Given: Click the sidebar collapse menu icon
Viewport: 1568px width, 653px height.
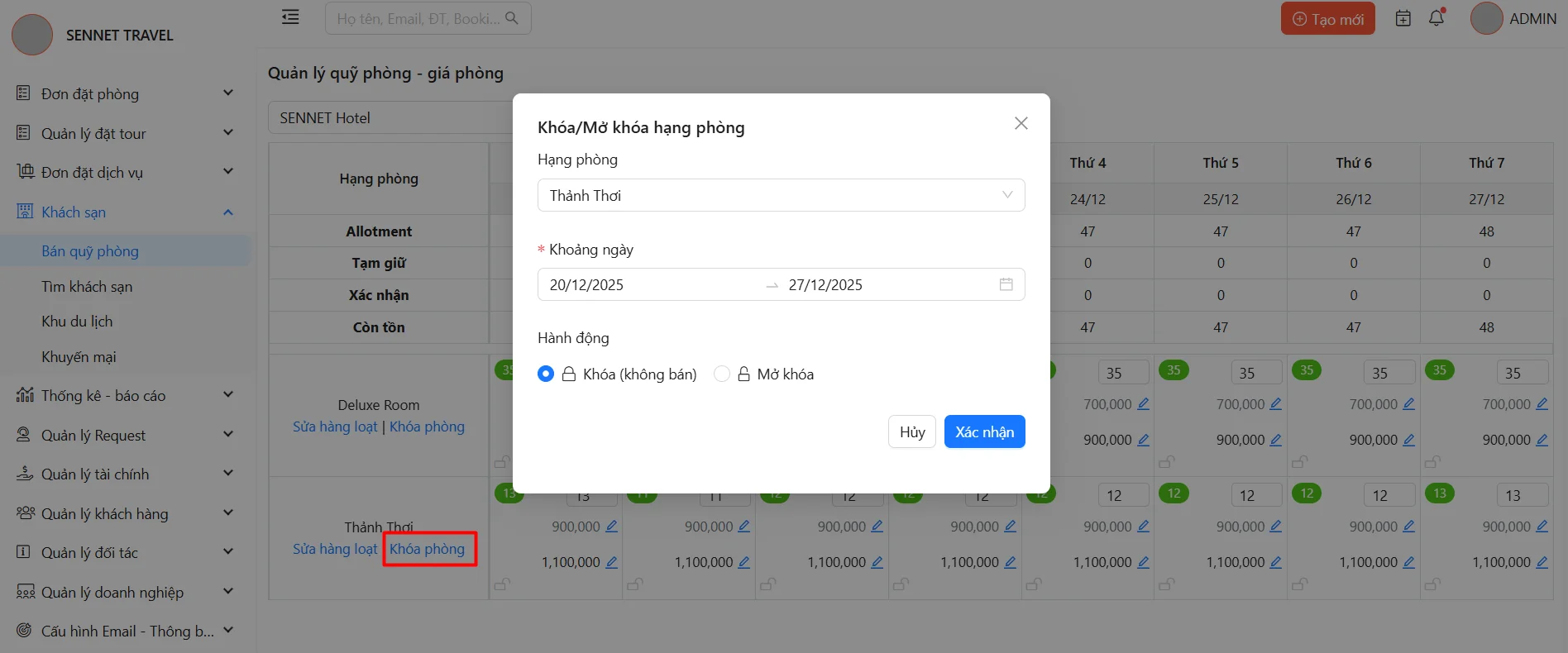Looking at the screenshot, I should click(290, 17).
